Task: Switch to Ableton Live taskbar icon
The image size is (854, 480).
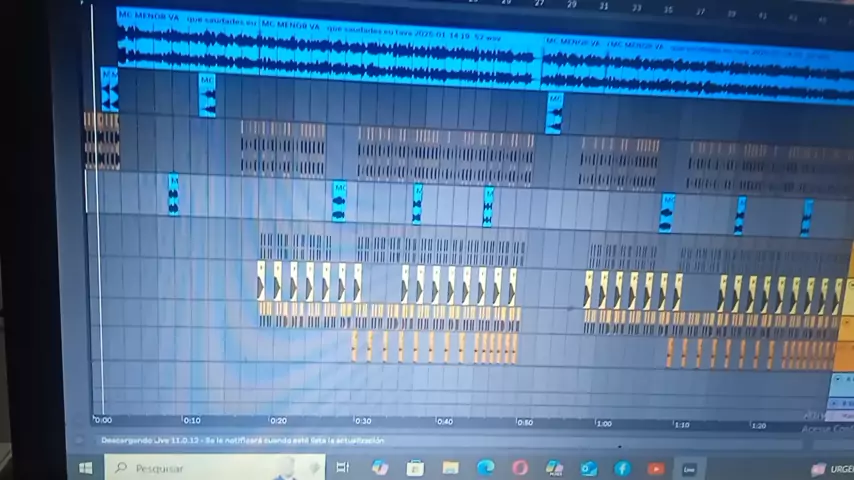Action: tap(690, 467)
